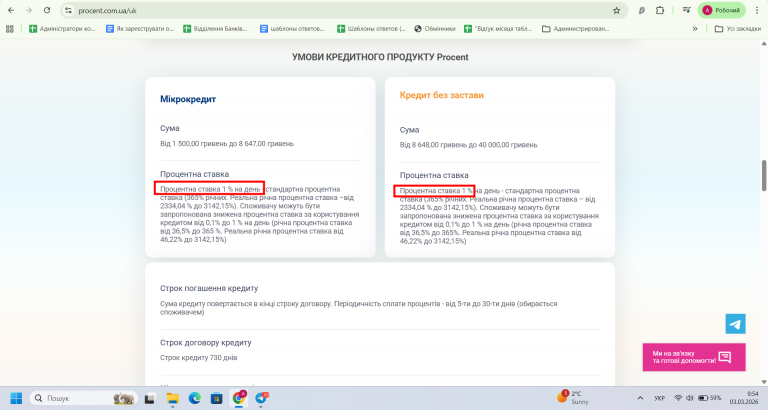The width and height of the screenshot is (768, 410).
Task: Open the Як зареєструвати о... bookmark
Action: pos(140,29)
